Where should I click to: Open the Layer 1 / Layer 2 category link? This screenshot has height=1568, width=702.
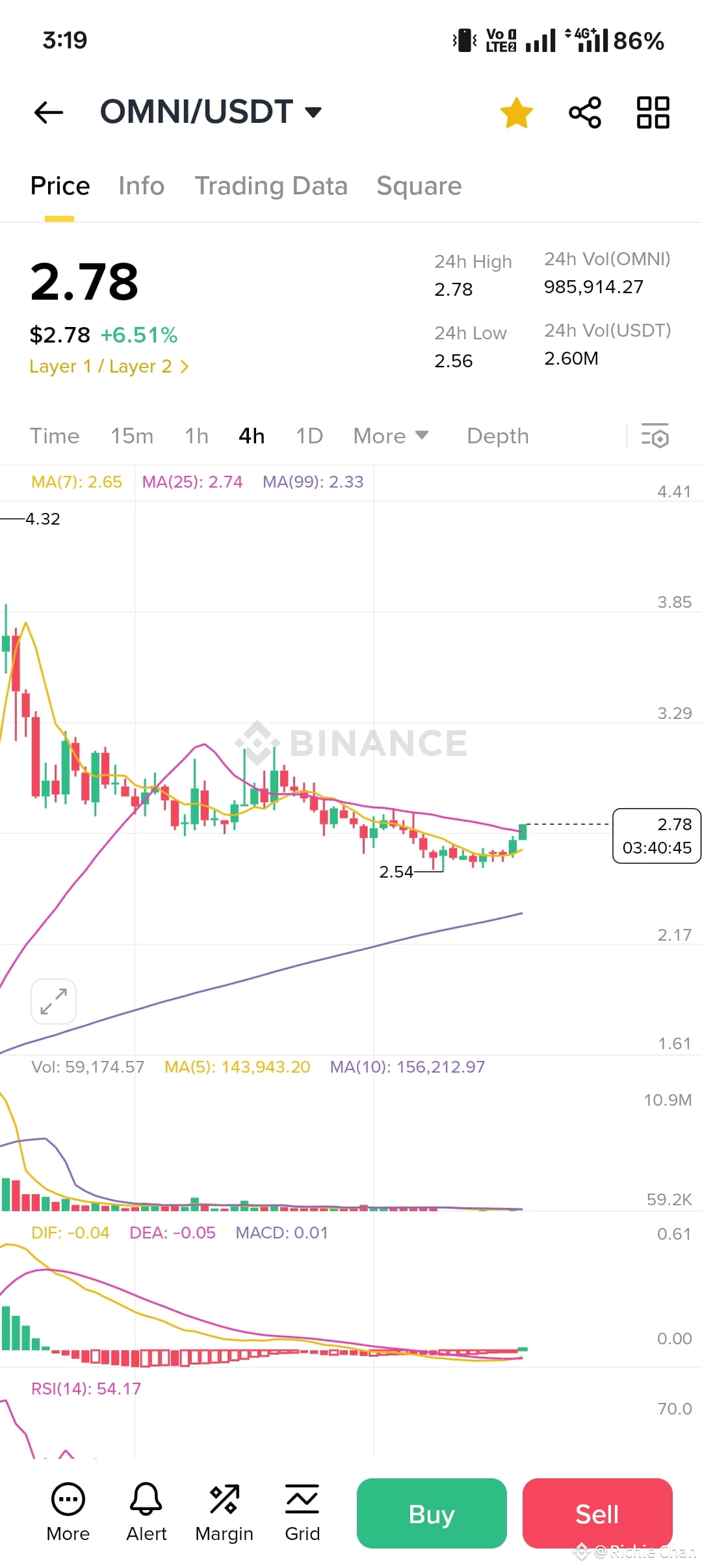coord(109,367)
